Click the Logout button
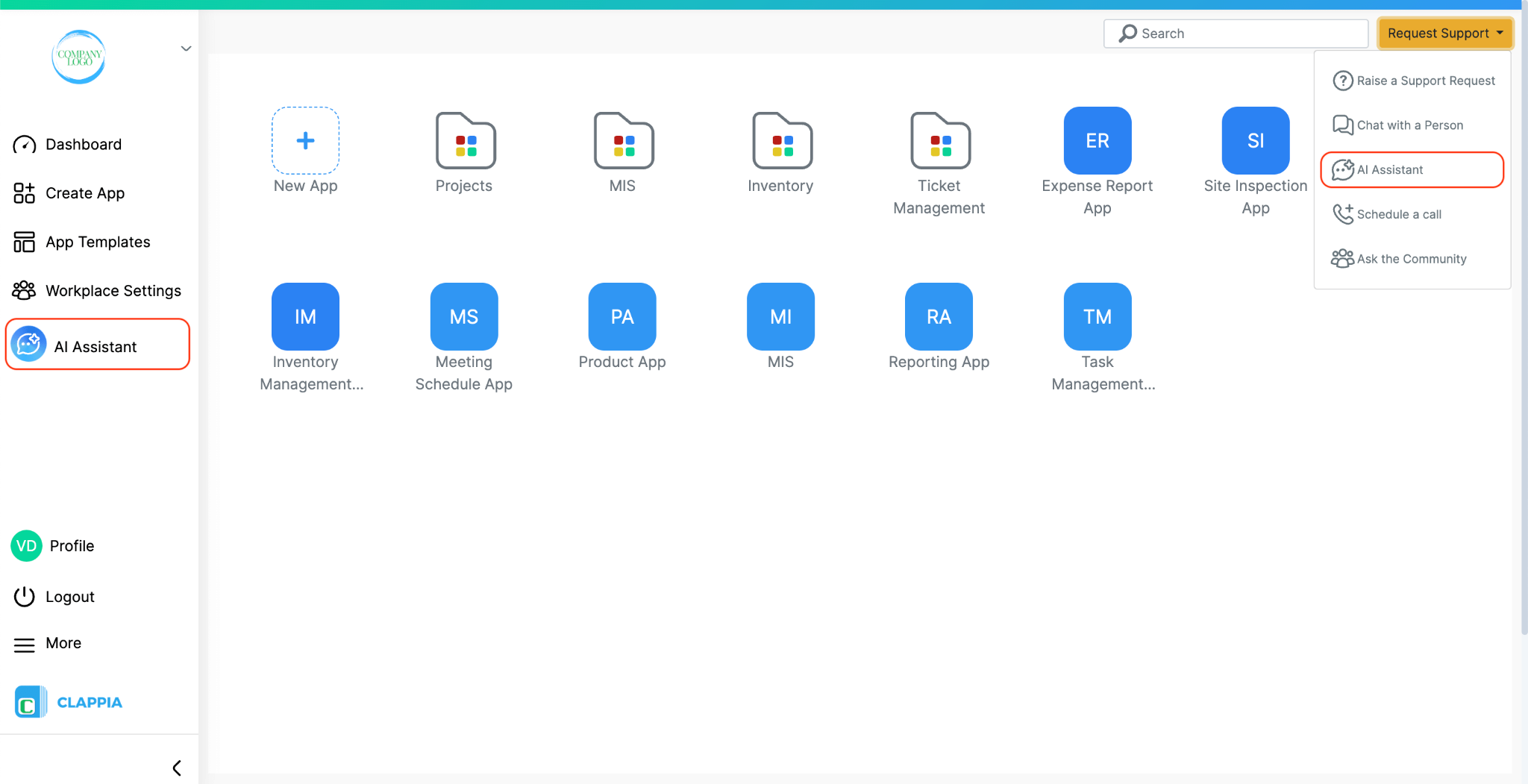1528x784 pixels. pyautogui.click(x=69, y=596)
